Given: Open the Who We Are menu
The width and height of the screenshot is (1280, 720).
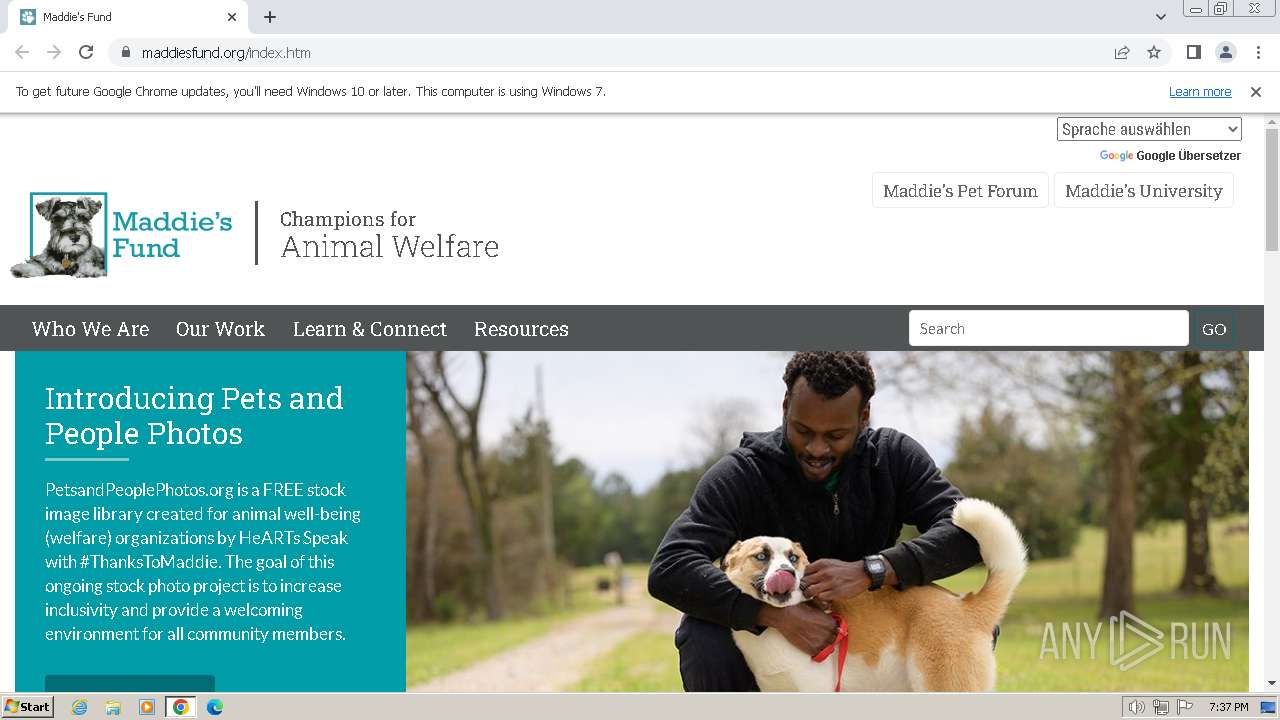Looking at the screenshot, I should pos(90,329).
